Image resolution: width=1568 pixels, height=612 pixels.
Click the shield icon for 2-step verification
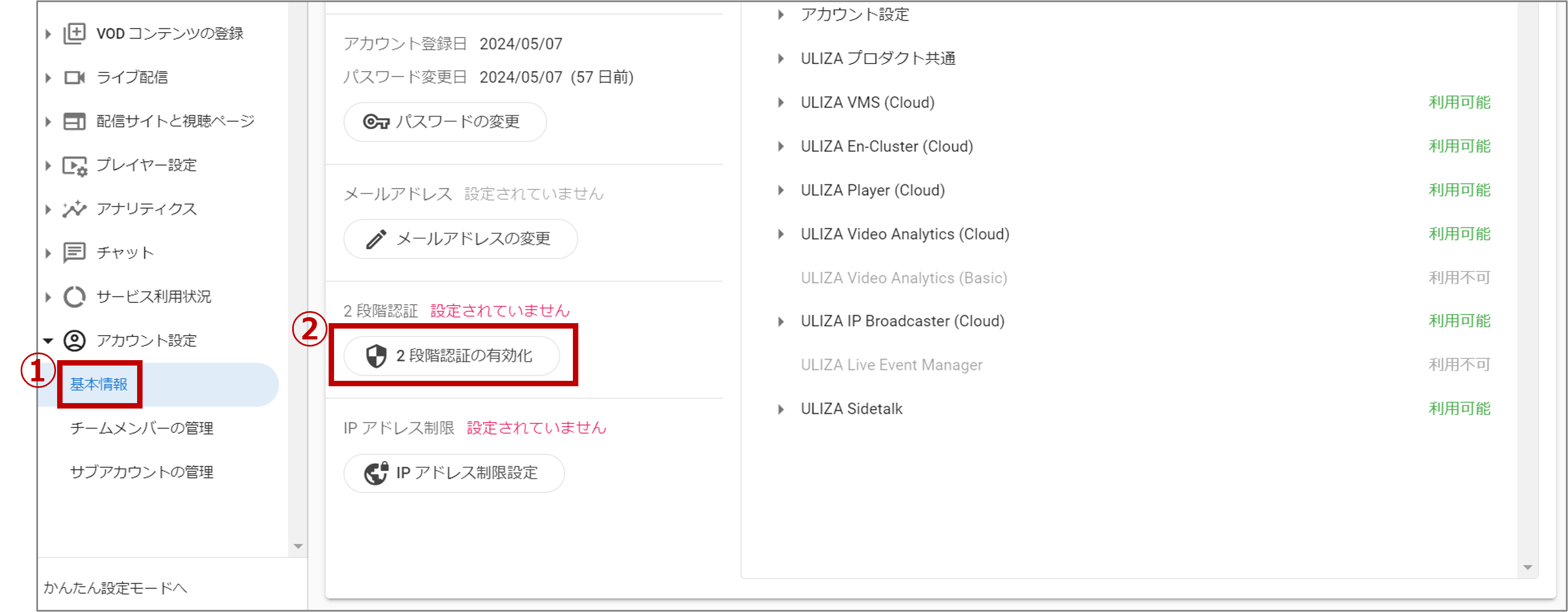(376, 356)
